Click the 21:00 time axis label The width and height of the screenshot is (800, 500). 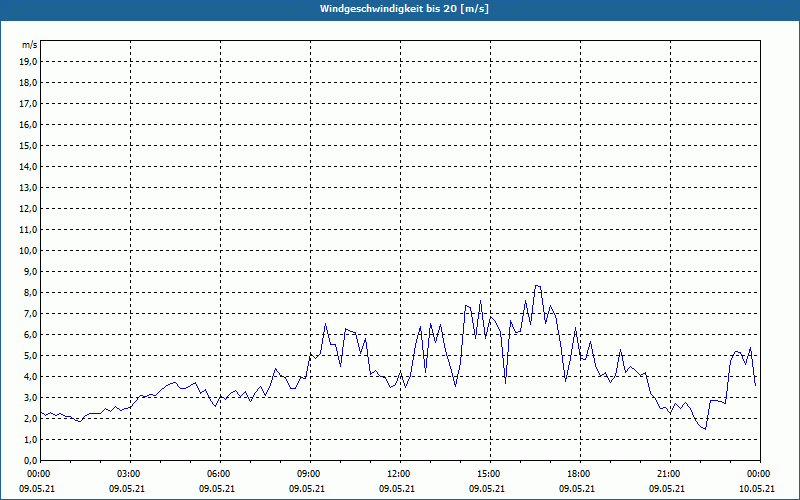669,474
